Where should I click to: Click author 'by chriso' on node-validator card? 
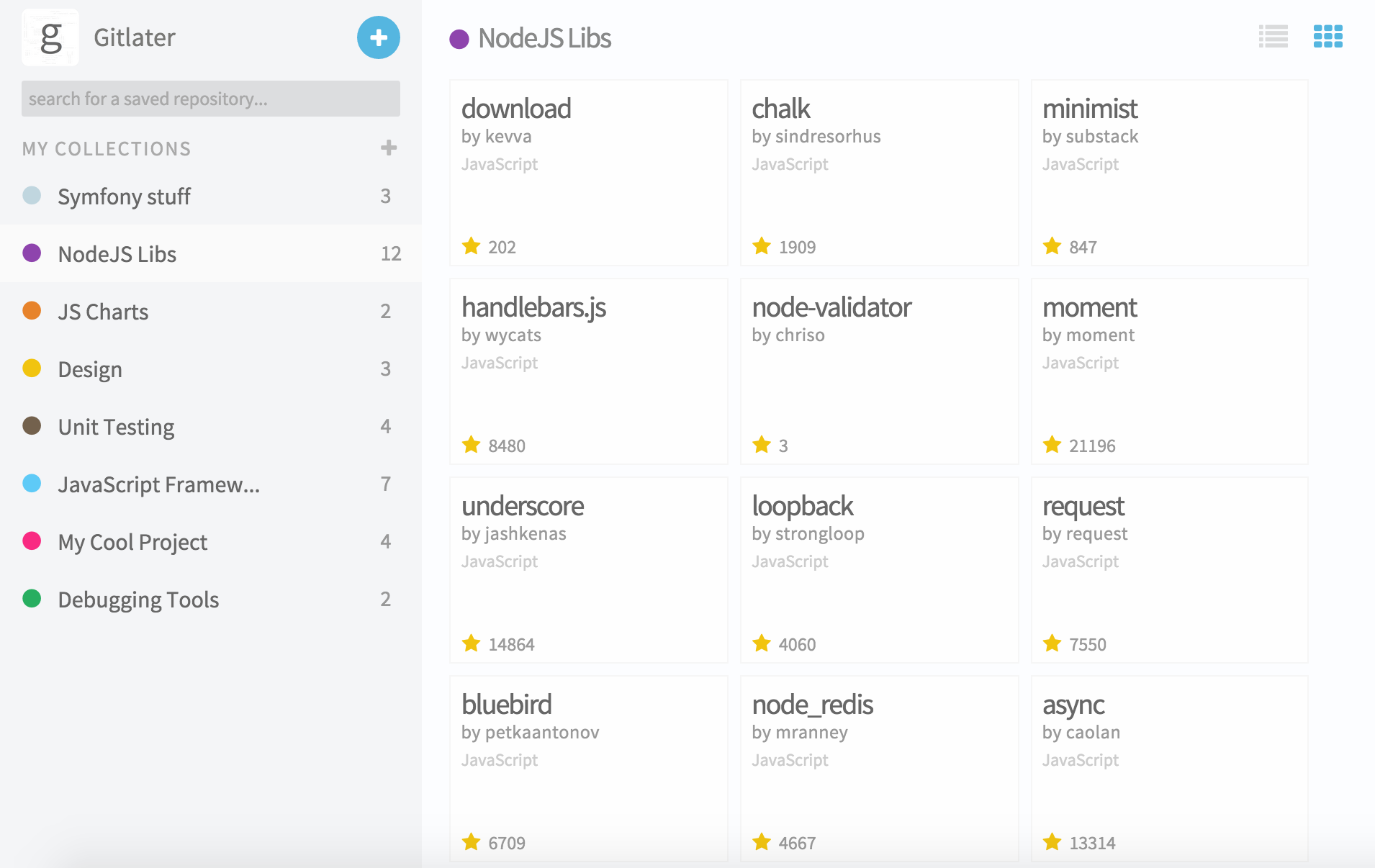[788, 335]
